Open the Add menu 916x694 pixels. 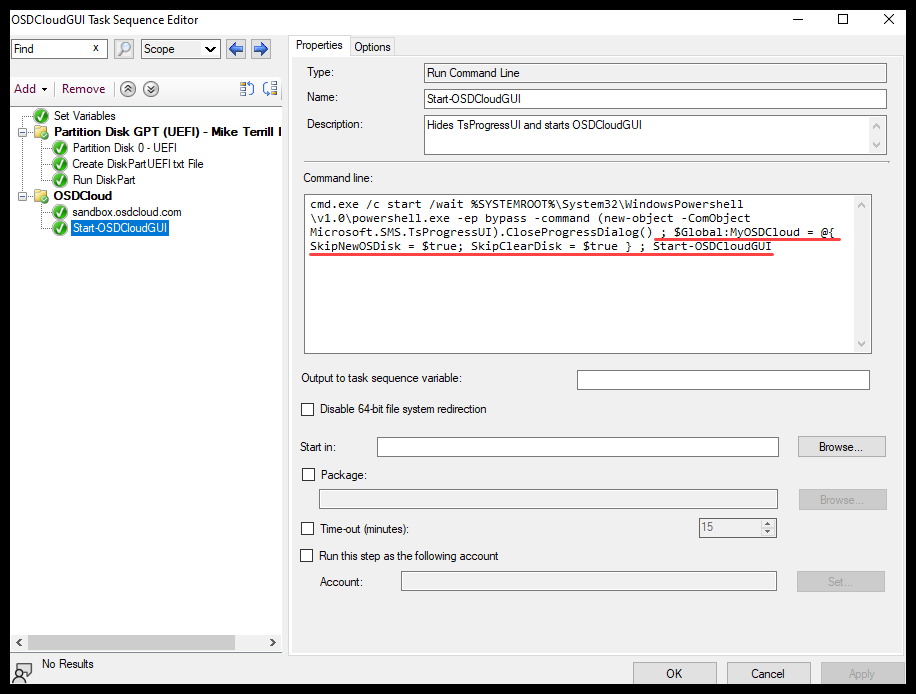[29, 89]
